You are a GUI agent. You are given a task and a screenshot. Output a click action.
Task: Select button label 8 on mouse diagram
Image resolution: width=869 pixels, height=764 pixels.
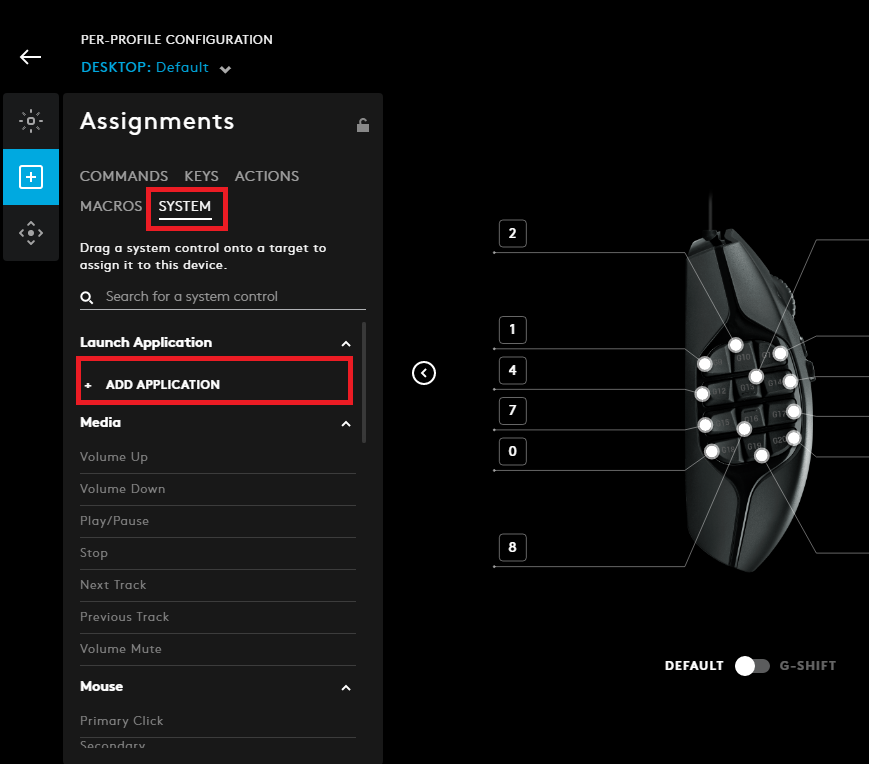click(x=513, y=547)
